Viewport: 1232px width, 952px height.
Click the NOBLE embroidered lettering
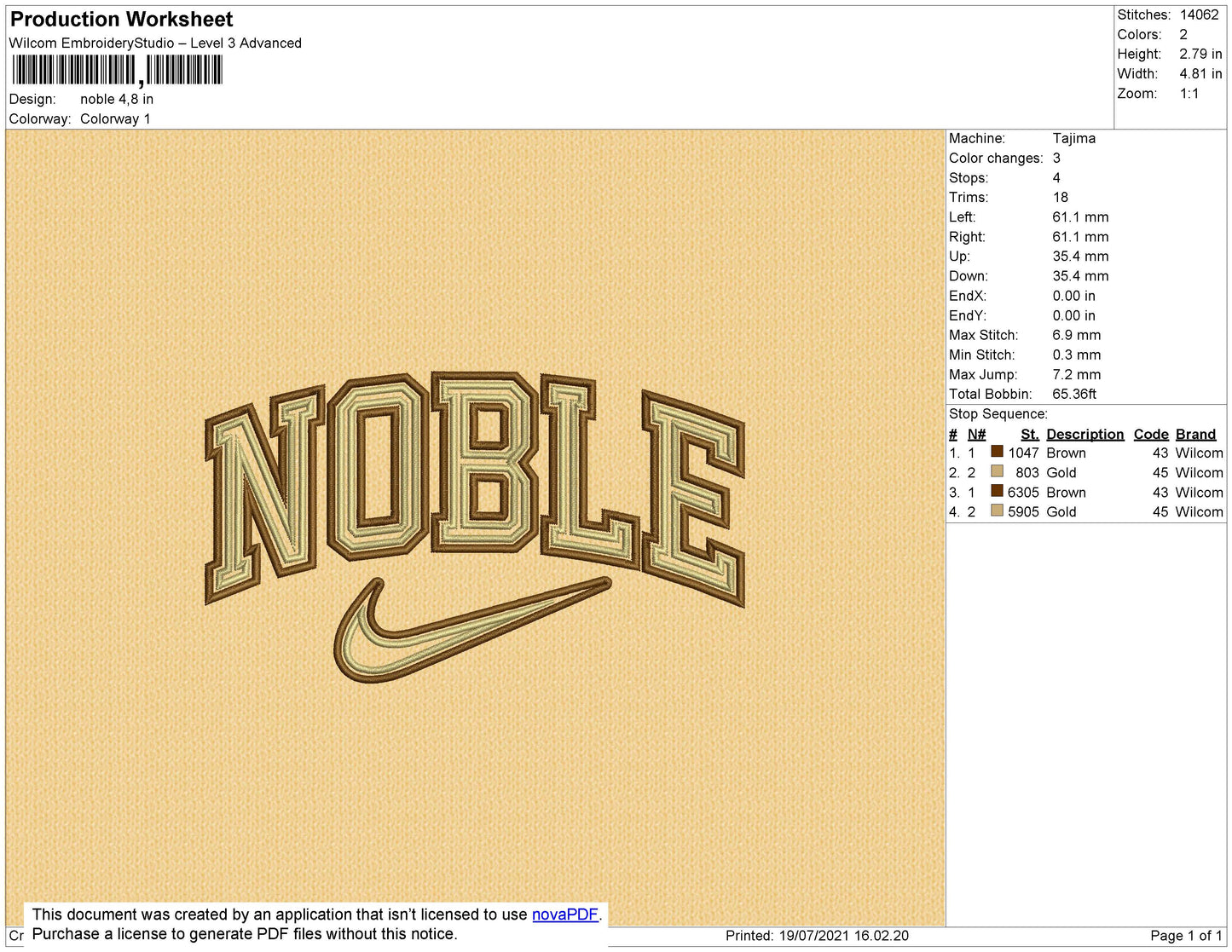(x=475, y=488)
